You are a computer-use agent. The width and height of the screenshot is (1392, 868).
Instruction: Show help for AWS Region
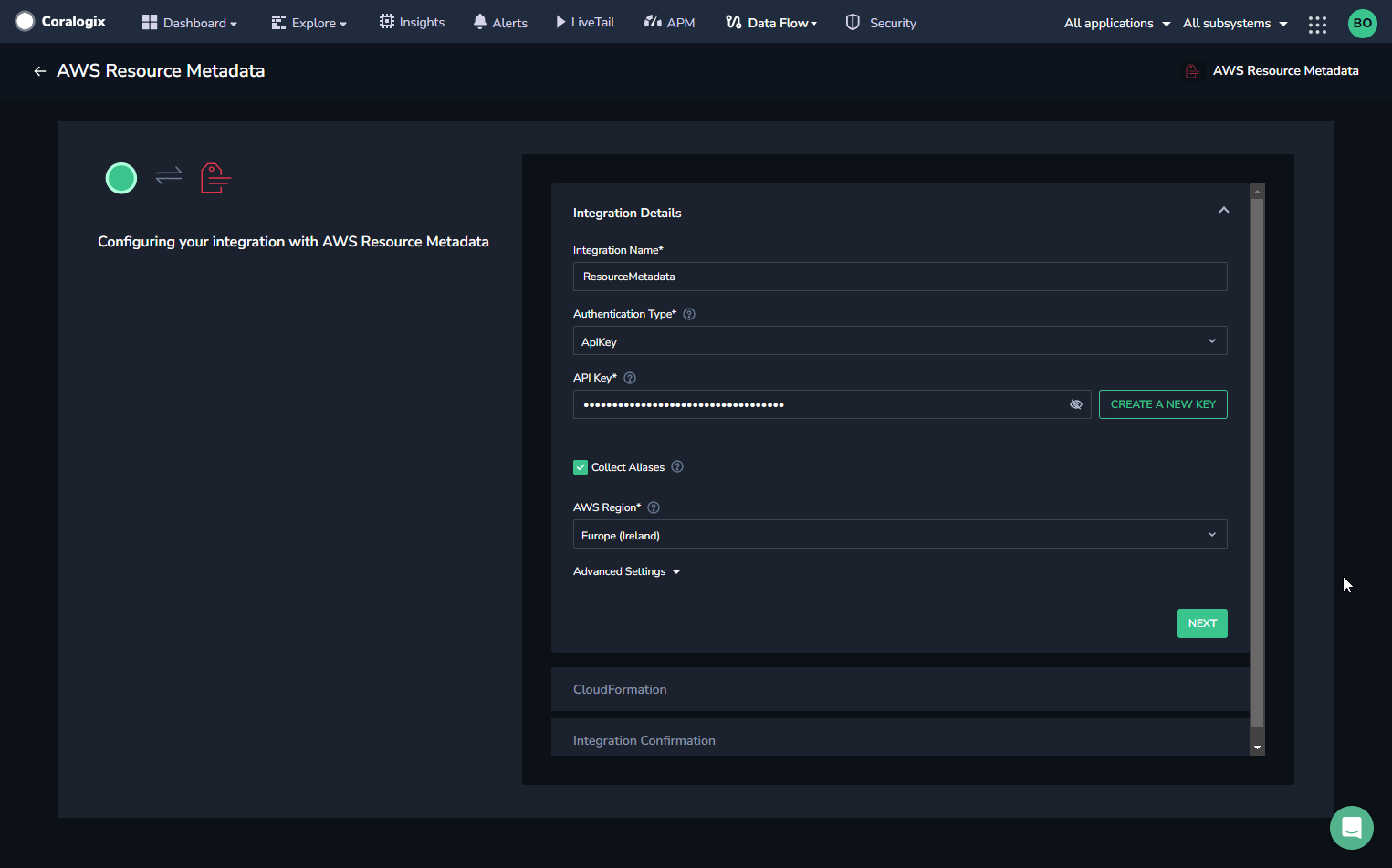pyautogui.click(x=654, y=507)
